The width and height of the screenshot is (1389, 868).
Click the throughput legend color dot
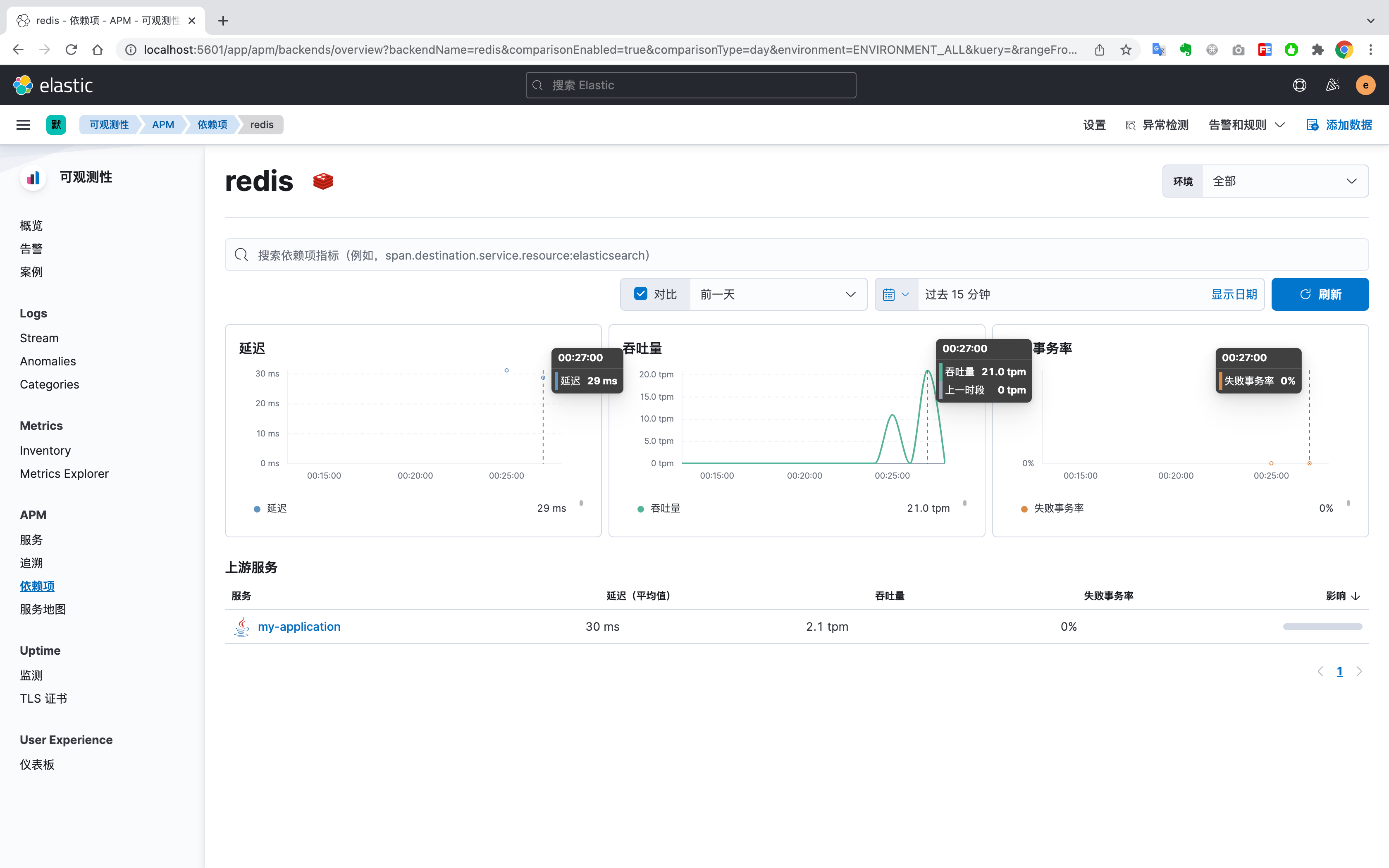tap(640, 509)
